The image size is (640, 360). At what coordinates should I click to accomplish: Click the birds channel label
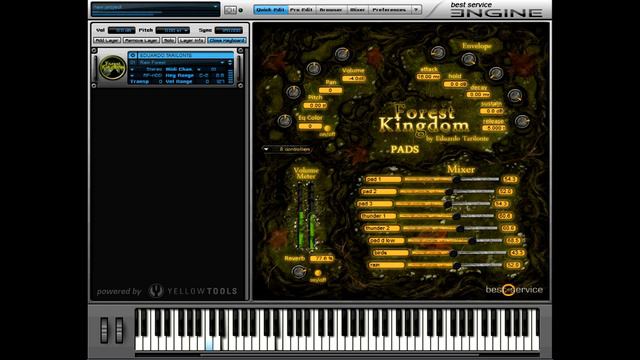pyautogui.click(x=390, y=253)
